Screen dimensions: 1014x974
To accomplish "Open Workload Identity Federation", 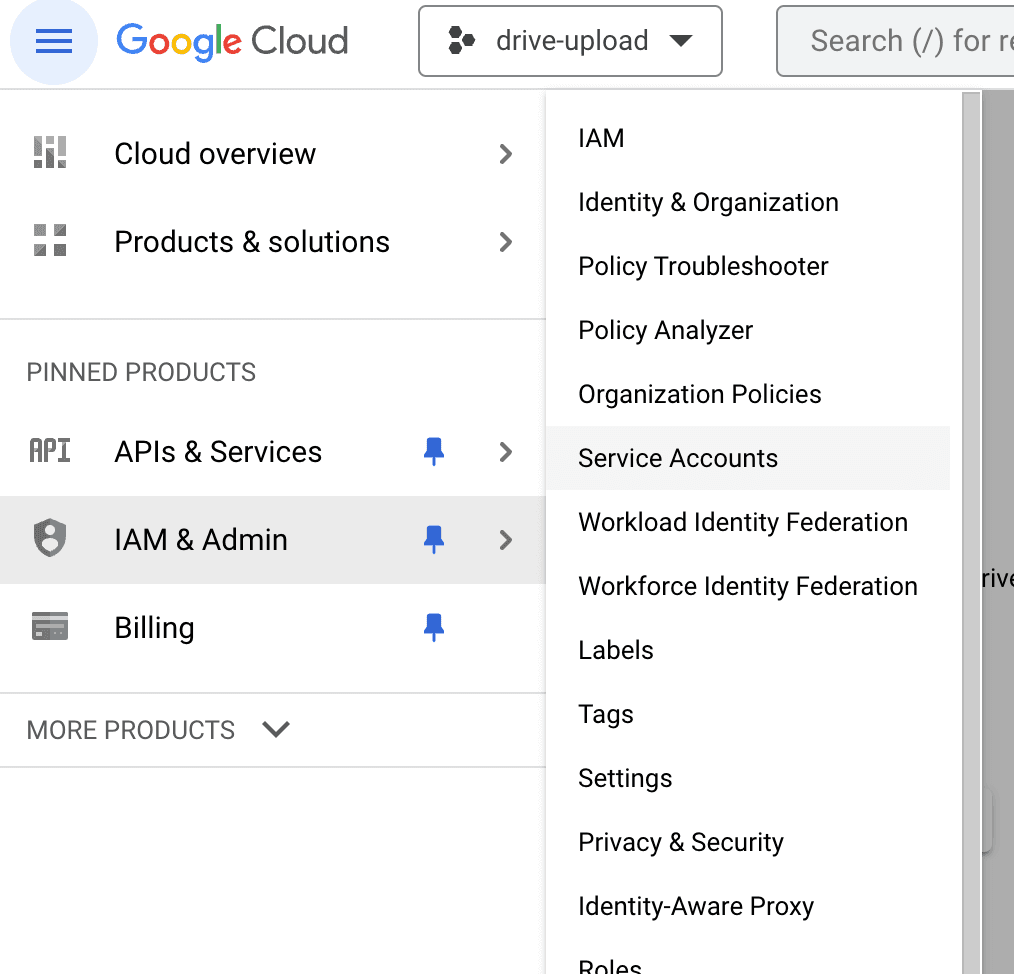I will [748, 522].
